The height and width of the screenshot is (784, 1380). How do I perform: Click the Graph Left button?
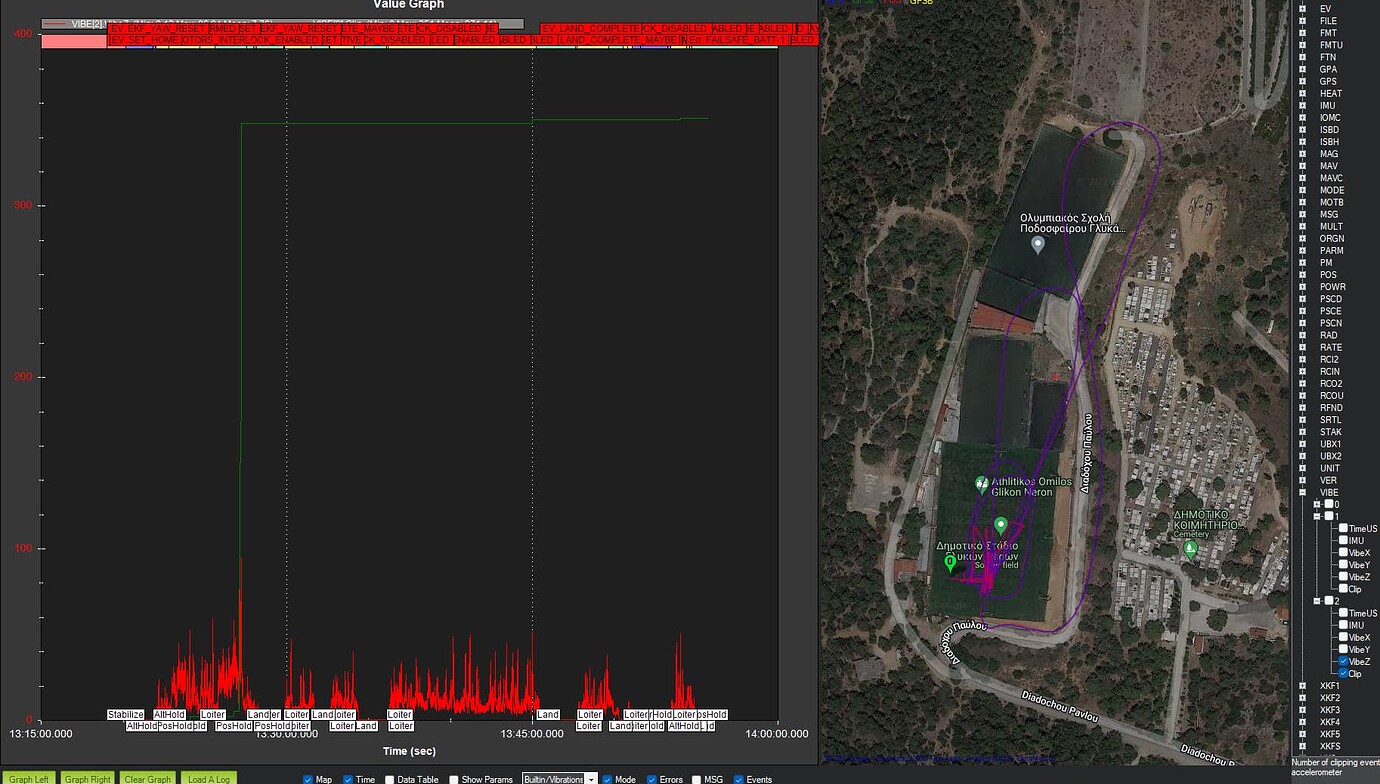coord(29,778)
